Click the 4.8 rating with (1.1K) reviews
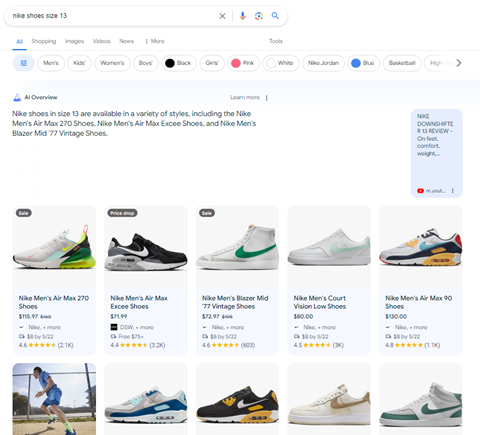The height and width of the screenshot is (435, 480). (x=413, y=345)
